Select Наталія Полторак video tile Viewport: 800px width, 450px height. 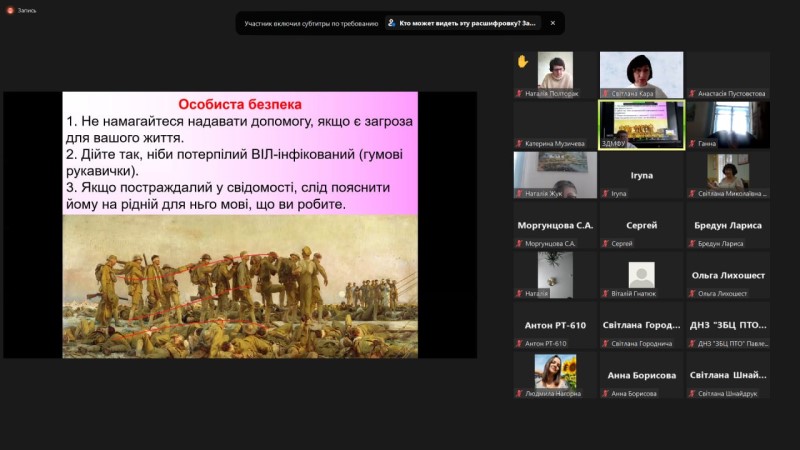click(555, 74)
